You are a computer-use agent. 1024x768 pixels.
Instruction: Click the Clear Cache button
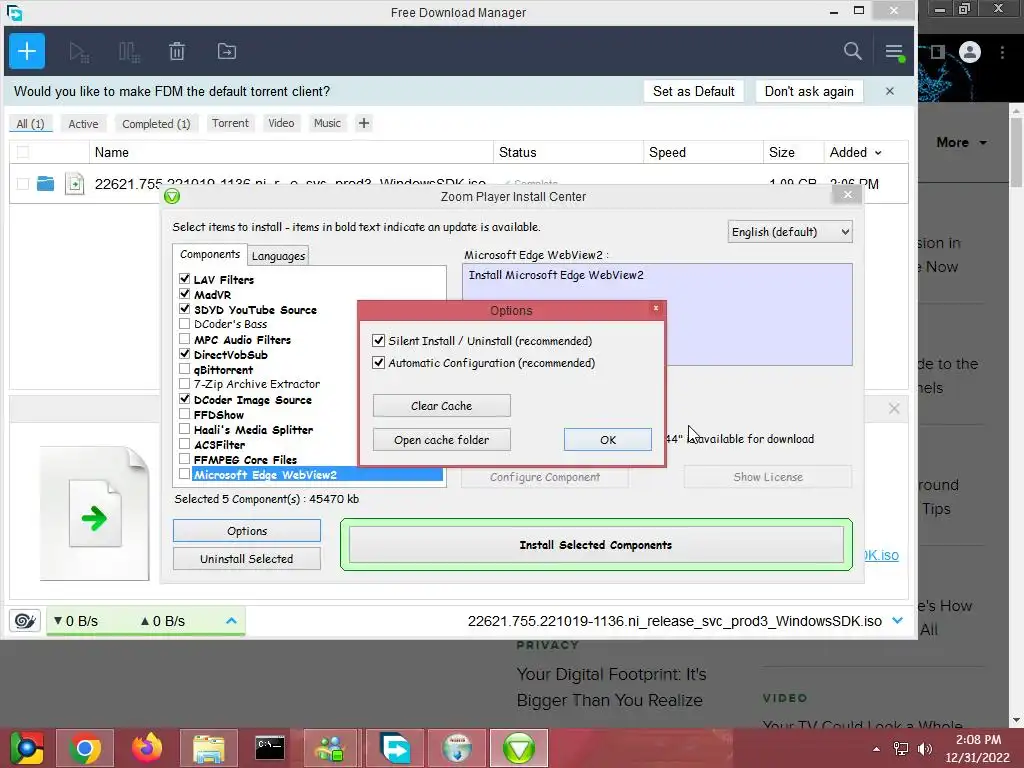[x=441, y=406]
